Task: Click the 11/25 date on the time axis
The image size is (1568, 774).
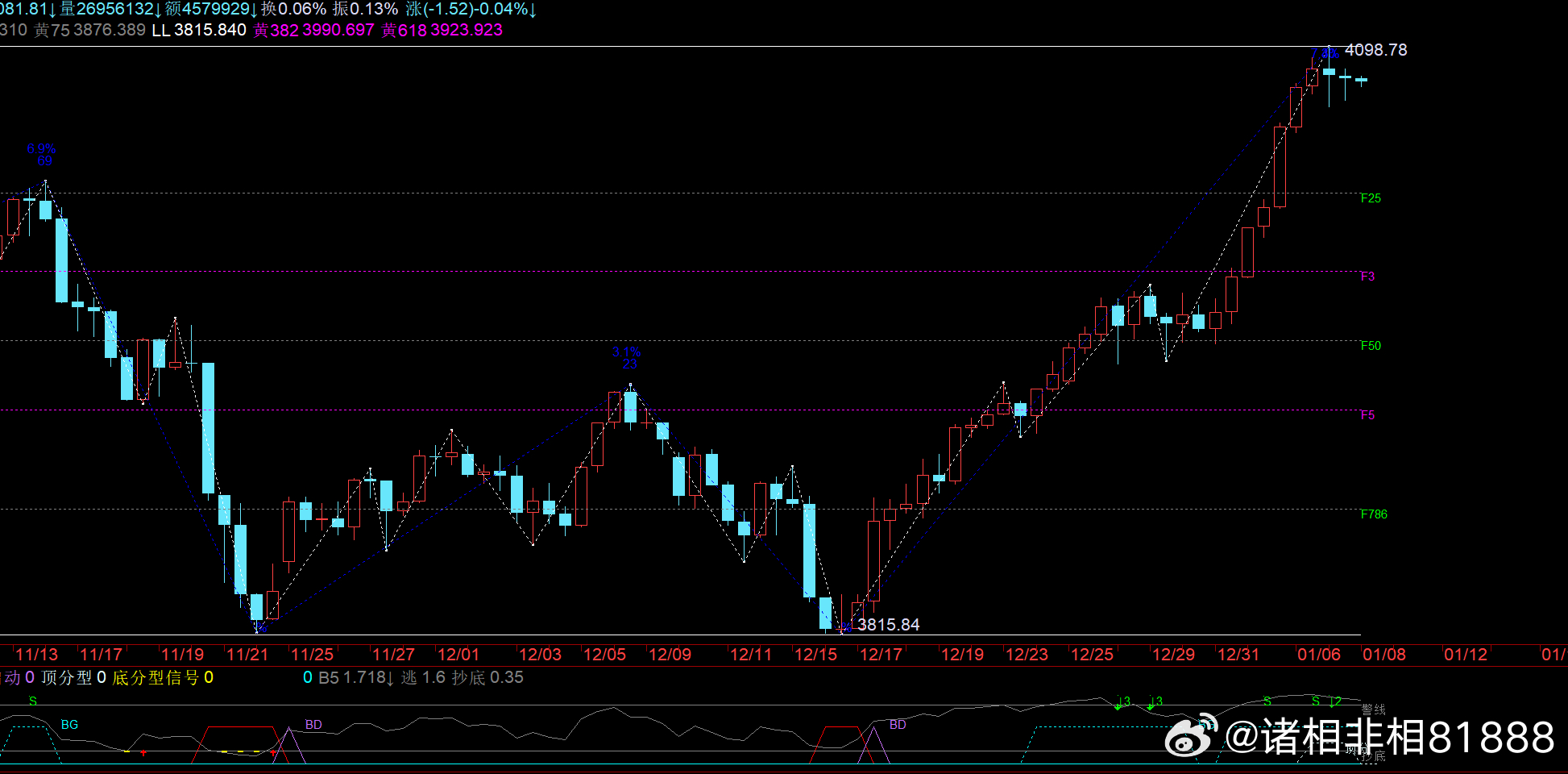Action: click(x=312, y=655)
